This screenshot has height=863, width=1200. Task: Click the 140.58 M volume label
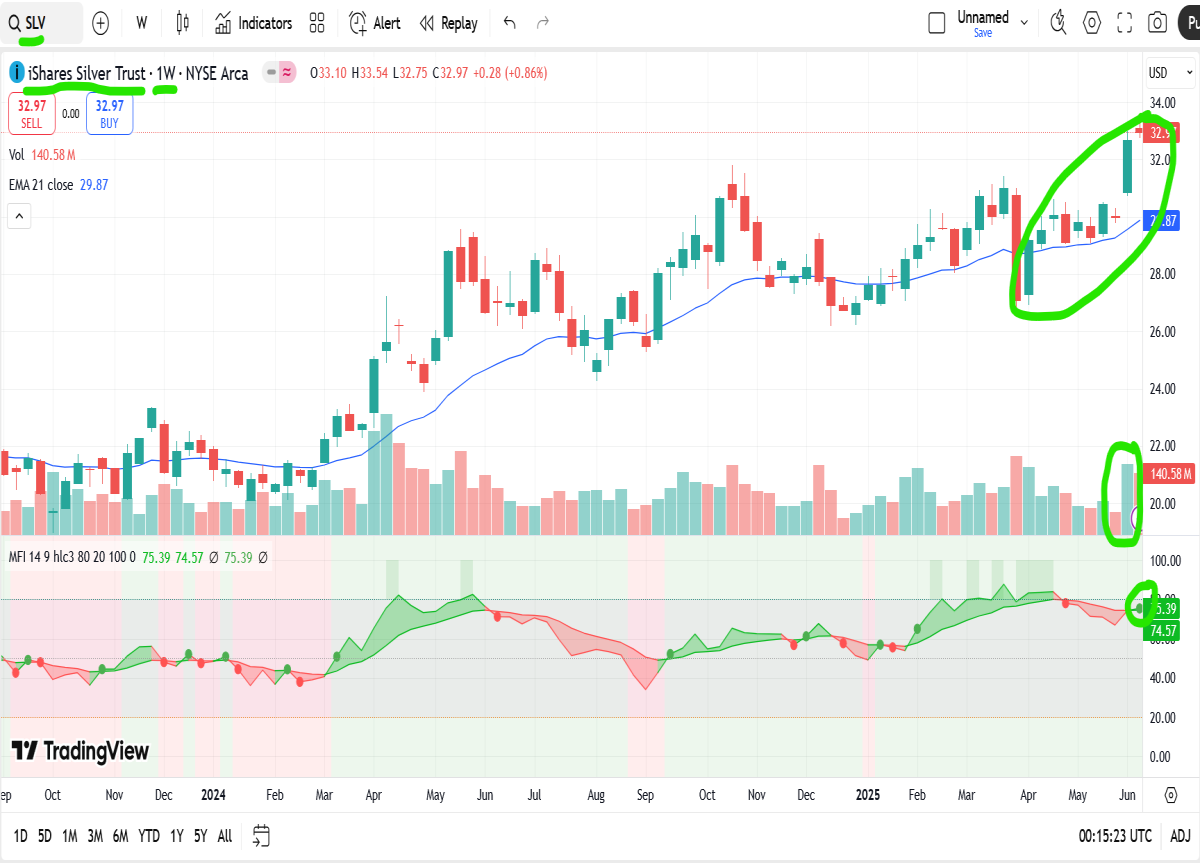[x=1168, y=473]
